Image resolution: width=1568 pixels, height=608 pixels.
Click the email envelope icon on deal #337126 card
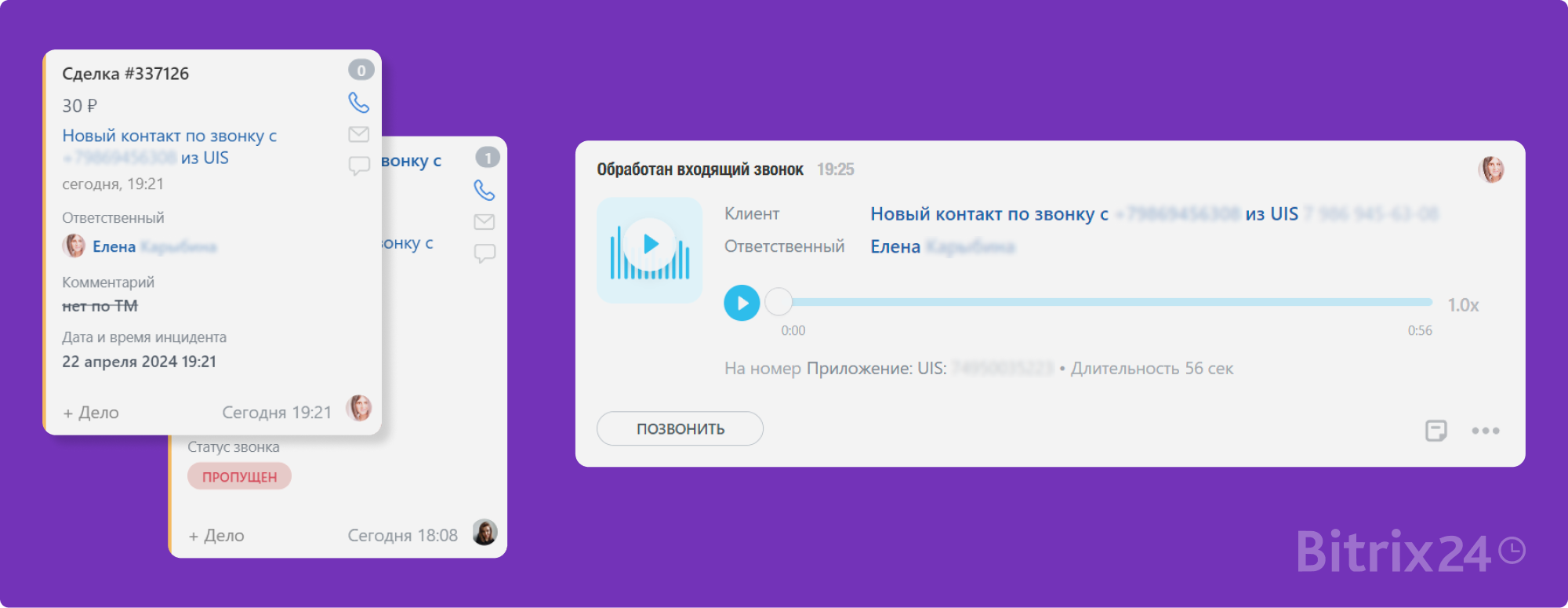[x=358, y=134]
